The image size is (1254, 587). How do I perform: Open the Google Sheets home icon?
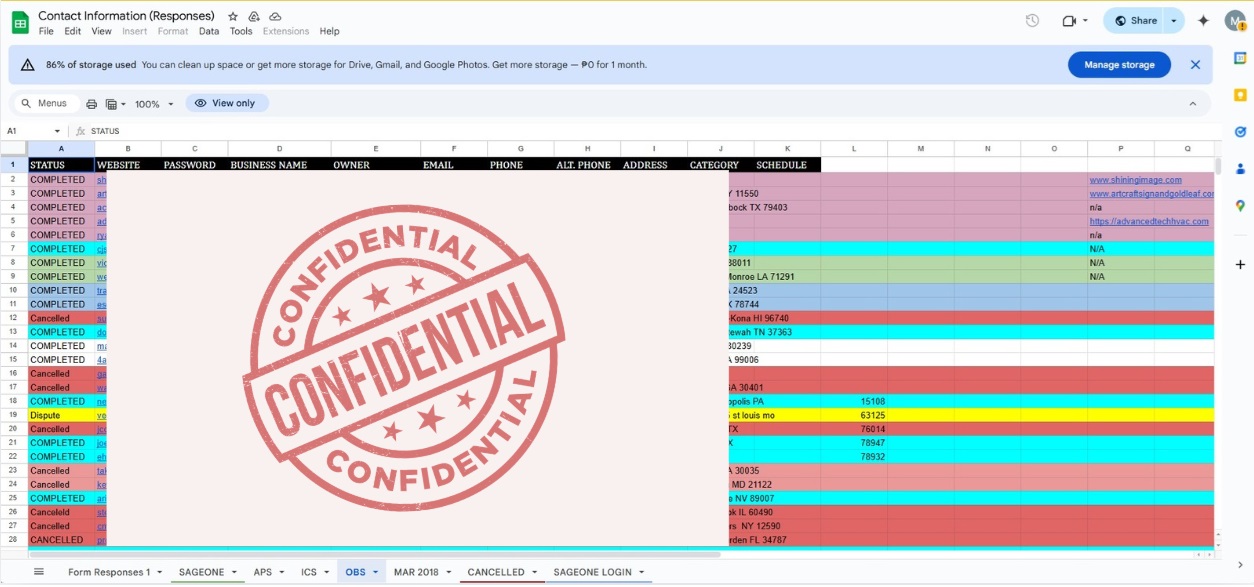coord(19,22)
